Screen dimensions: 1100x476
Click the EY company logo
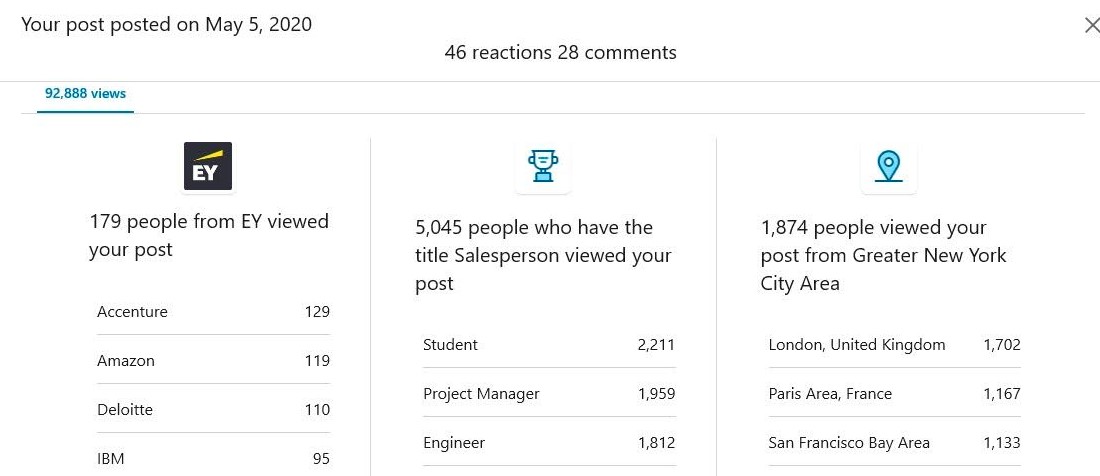(208, 166)
